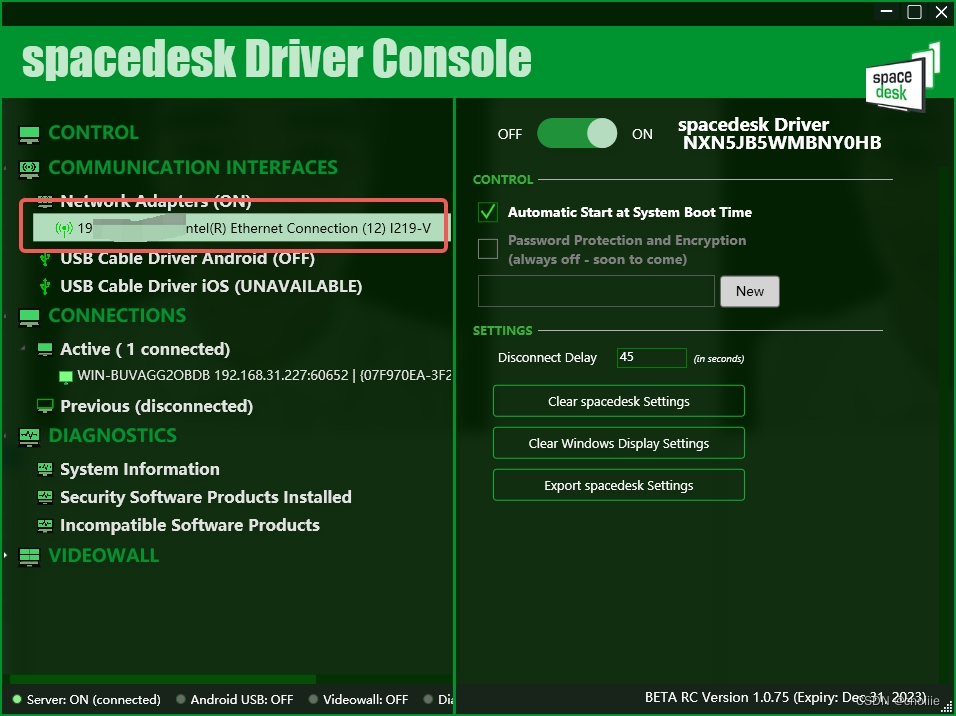Collapse the Active connections tree node
The height and width of the screenshot is (716, 956).
click(23, 348)
